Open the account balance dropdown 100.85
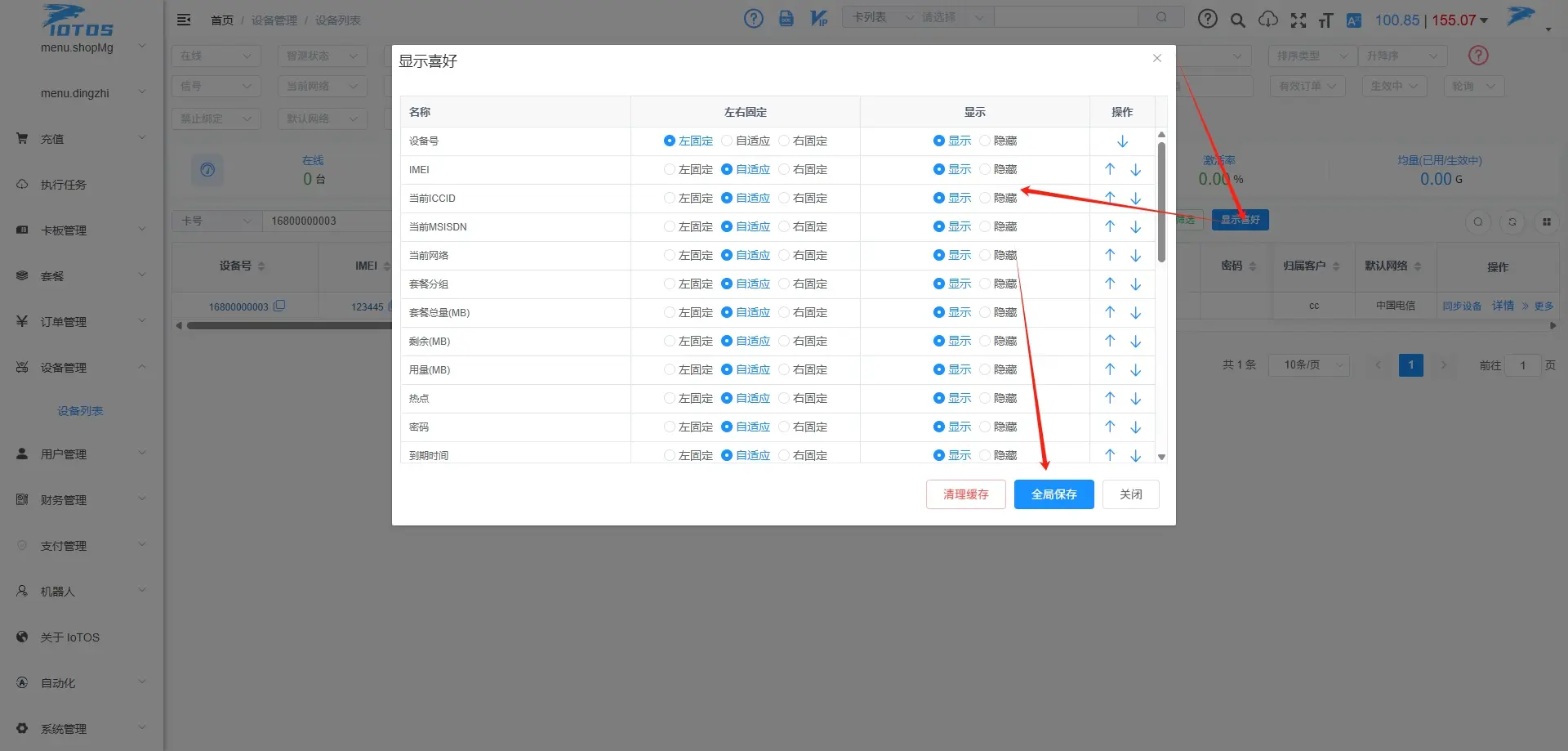Viewport: 1568px width, 751px height. pos(1431,20)
